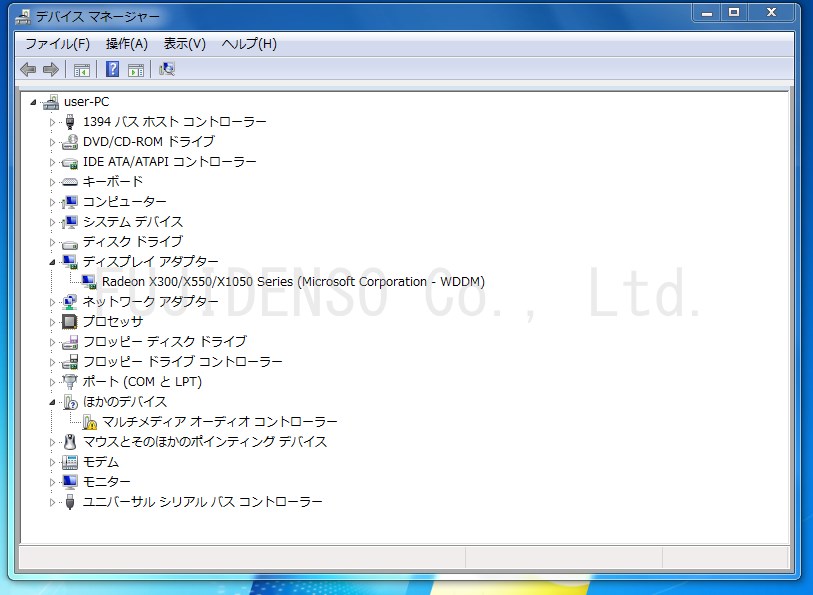
Task: Click the プロセッサ chip icon
Action: 69,322
